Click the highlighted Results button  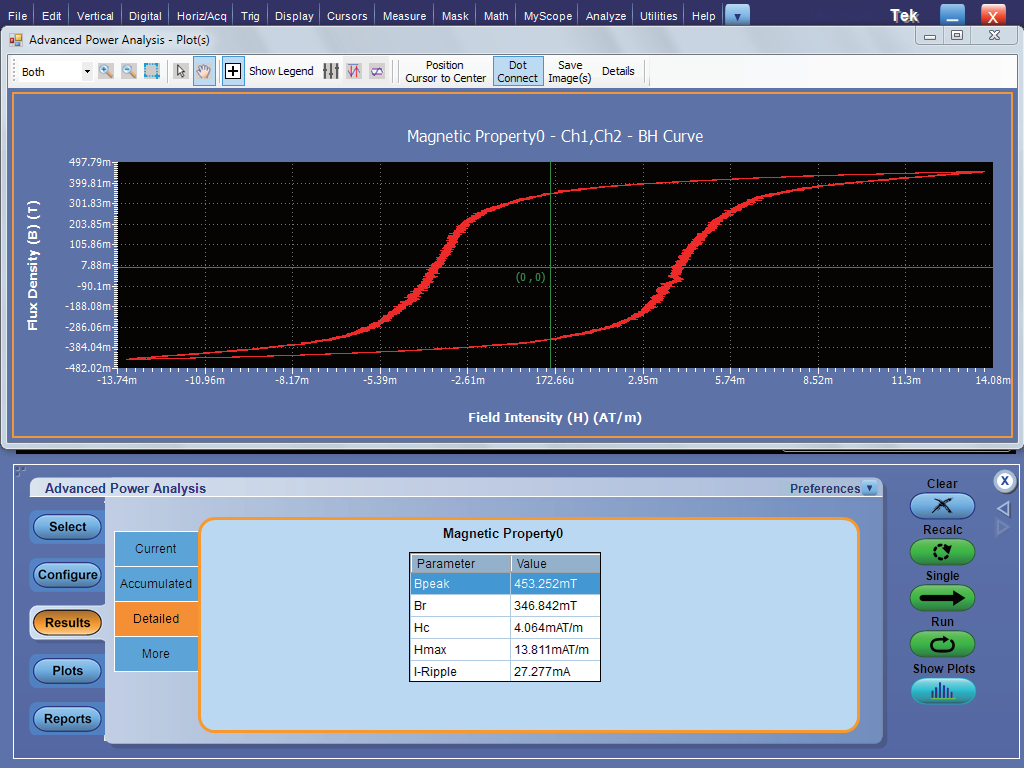click(67, 622)
